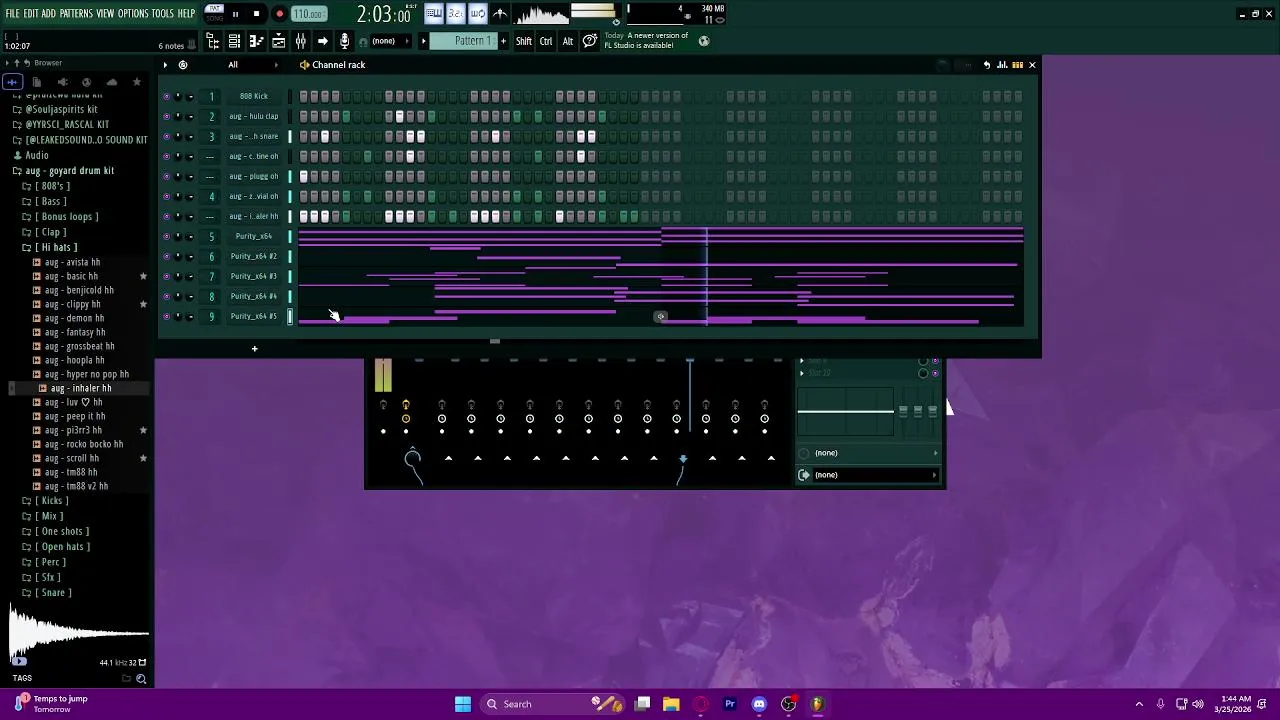This screenshot has width=1280, height=720.
Task: Click the 808 Kick channel volume knob
Action: (x=189, y=96)
